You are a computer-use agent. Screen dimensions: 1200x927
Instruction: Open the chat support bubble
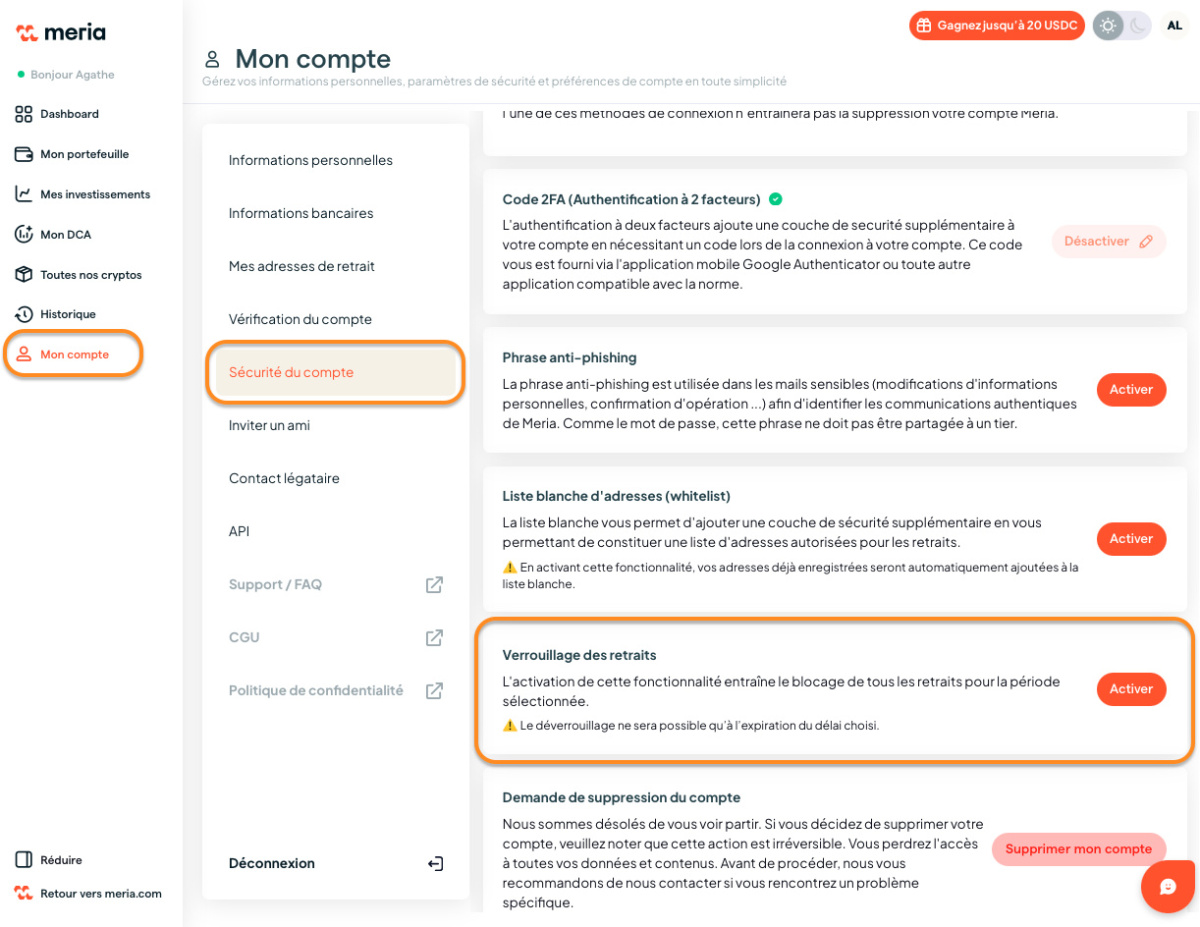[1167, 886]
